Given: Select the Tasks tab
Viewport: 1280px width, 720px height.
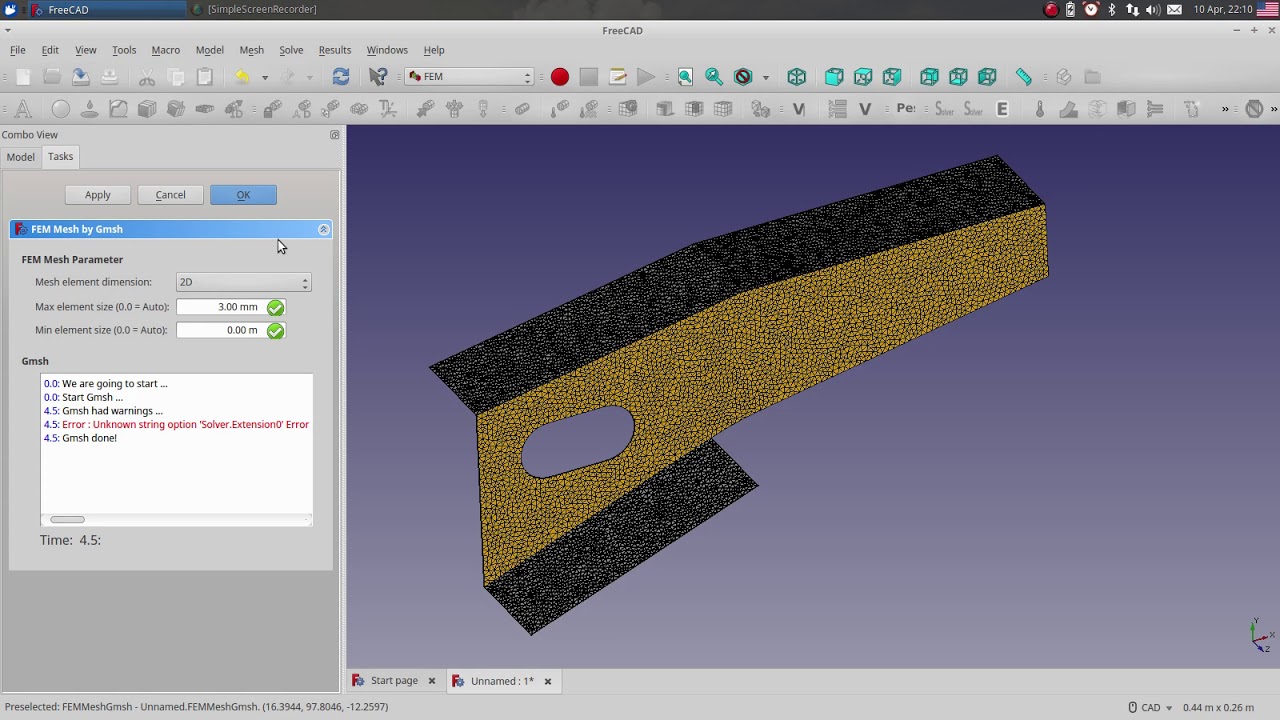Looking at the screenshot, I should [60, 156].
